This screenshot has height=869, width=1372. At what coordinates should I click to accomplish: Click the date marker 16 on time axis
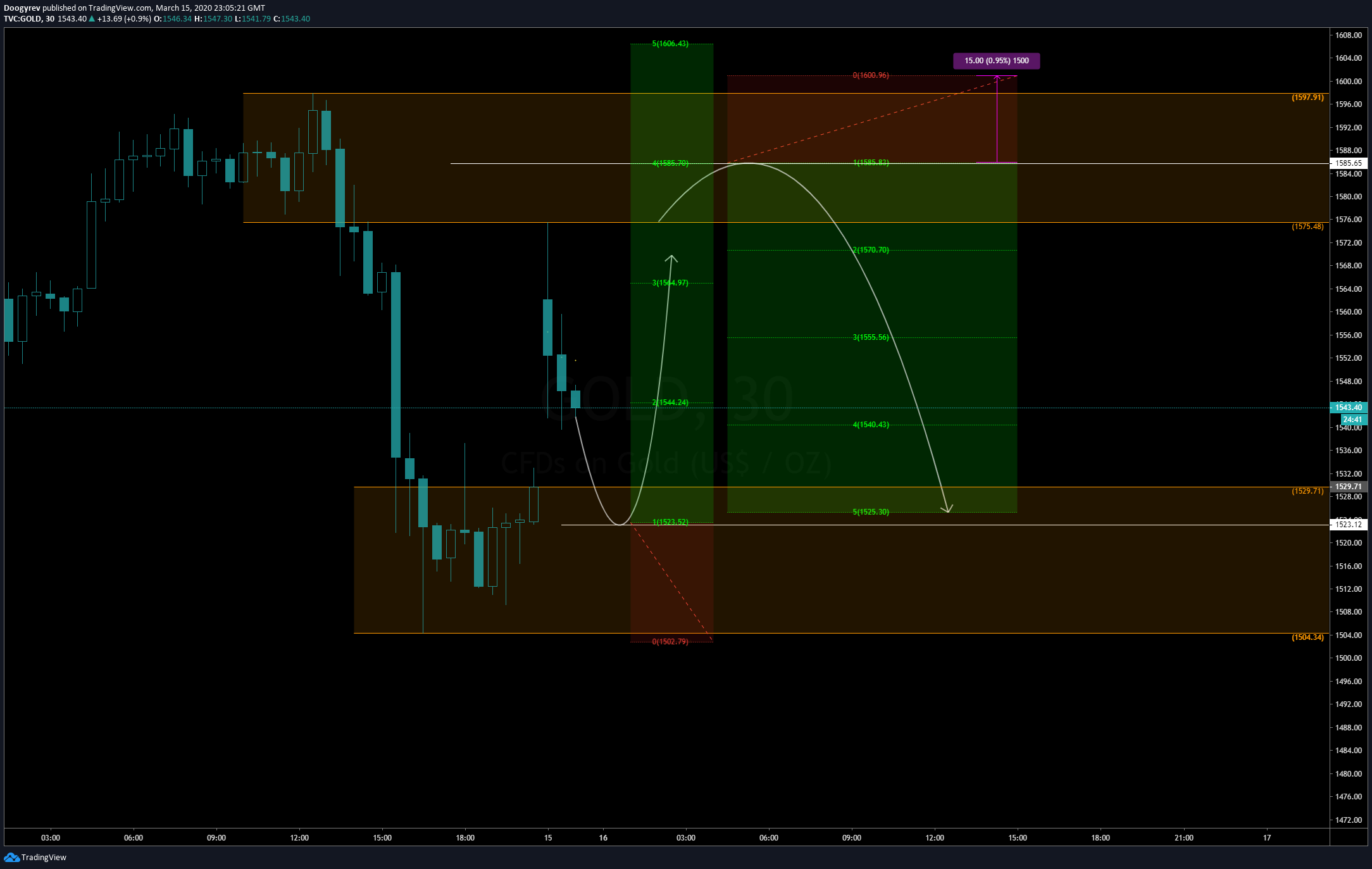tap(603, 838)
